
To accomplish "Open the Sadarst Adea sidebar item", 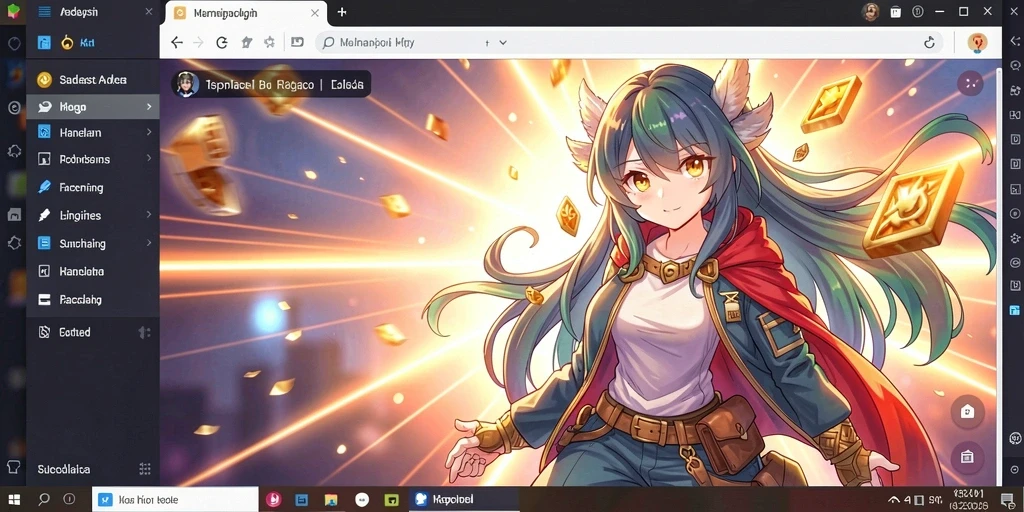I will tap(93, 80).
